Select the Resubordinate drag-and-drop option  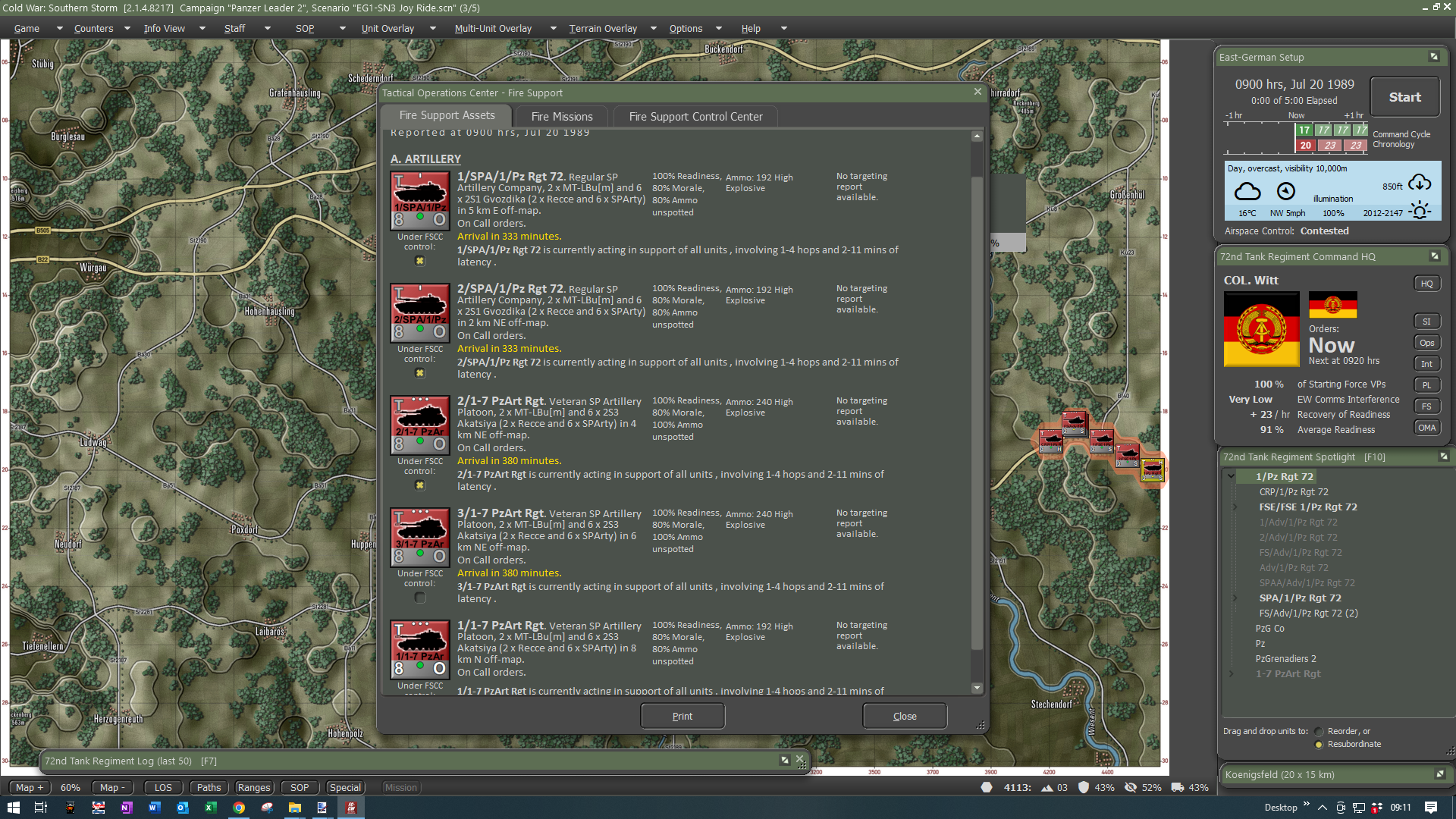(1319, 745)
